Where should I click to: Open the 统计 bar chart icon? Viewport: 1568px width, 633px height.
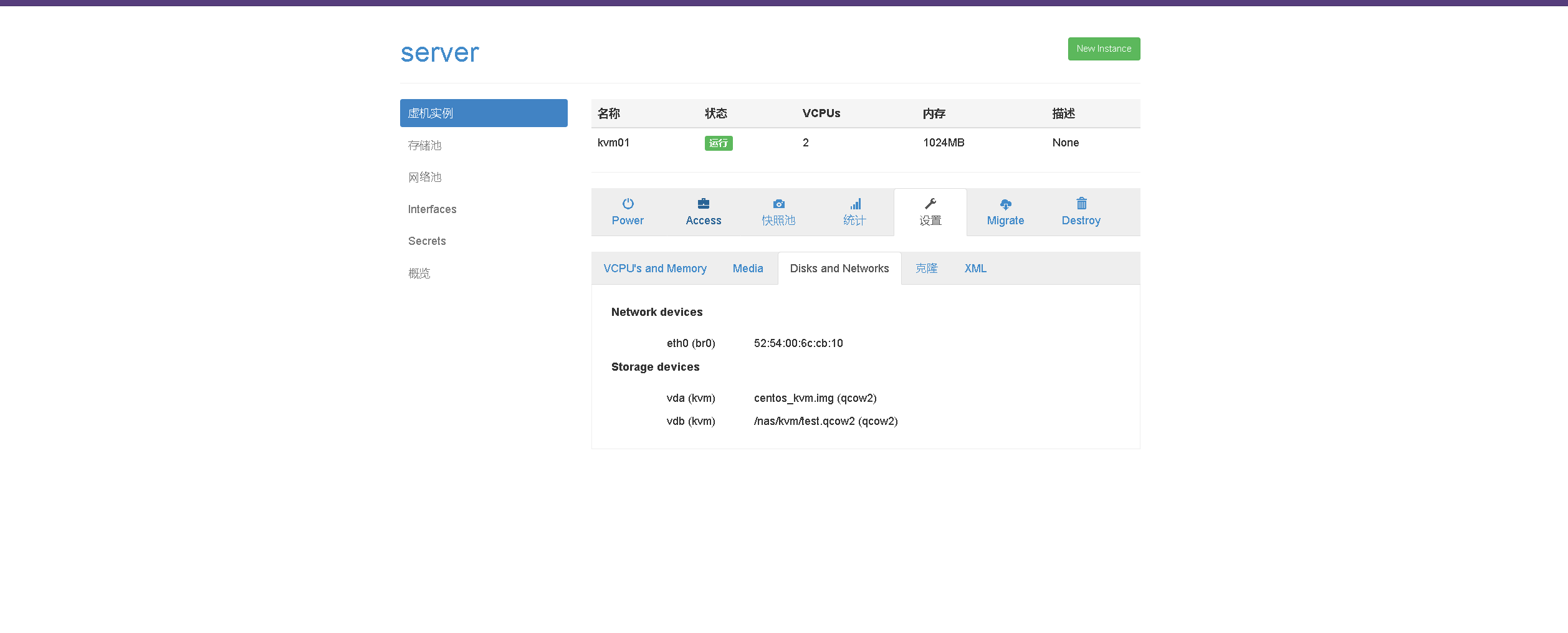click(x=855, y=204)
